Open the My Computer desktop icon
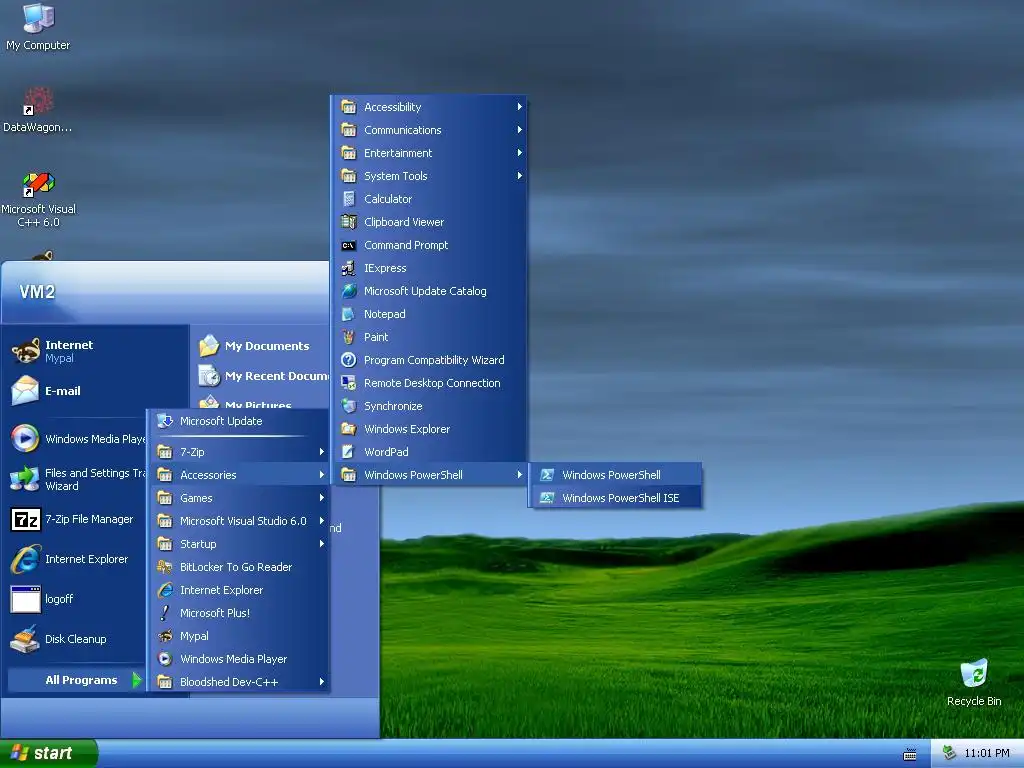1024x768 pixels. (x=38, y=27)
